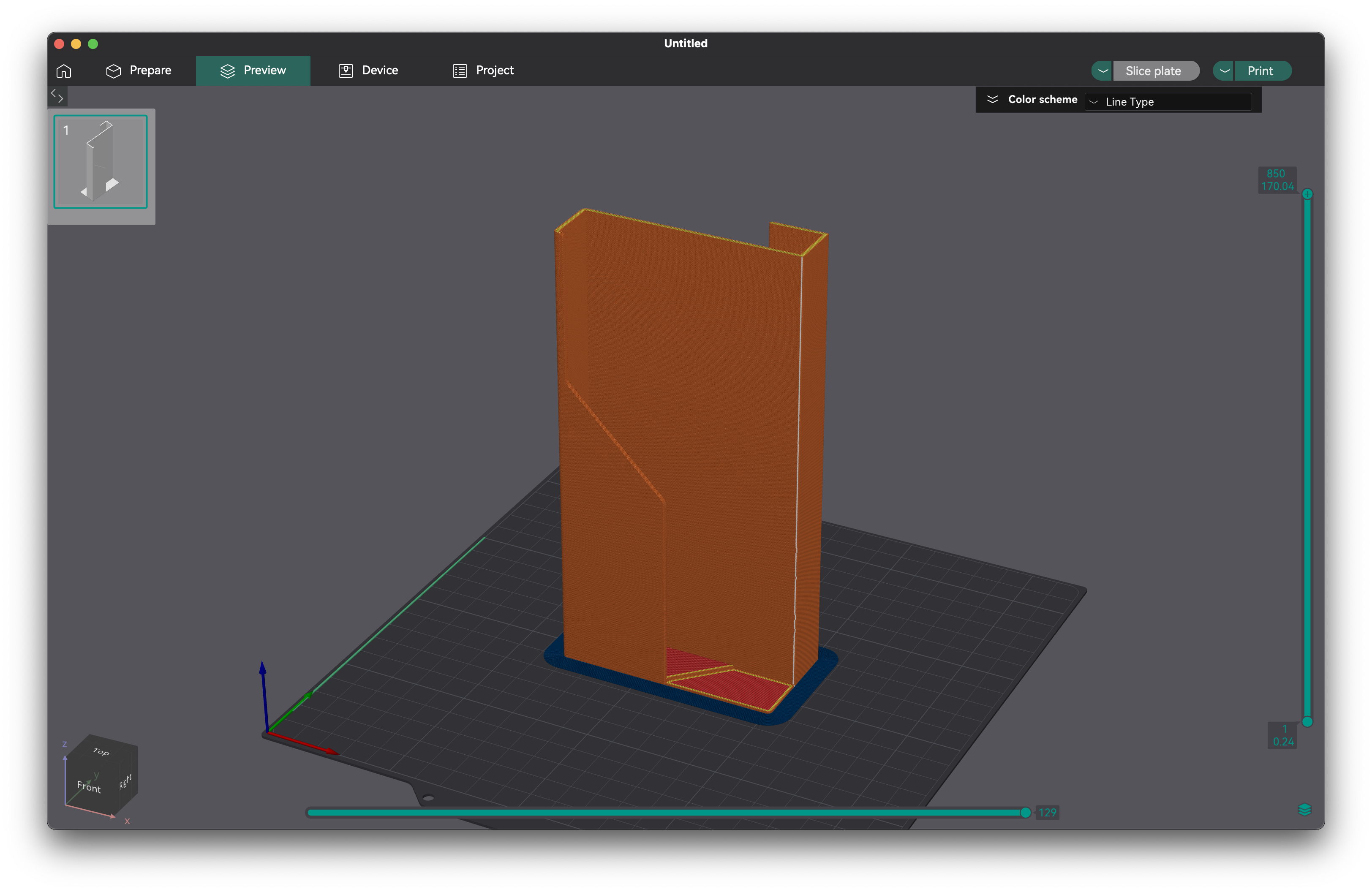Open the Device tab
Viewport: 1372px width, 892px height.
tap(368, 70)
